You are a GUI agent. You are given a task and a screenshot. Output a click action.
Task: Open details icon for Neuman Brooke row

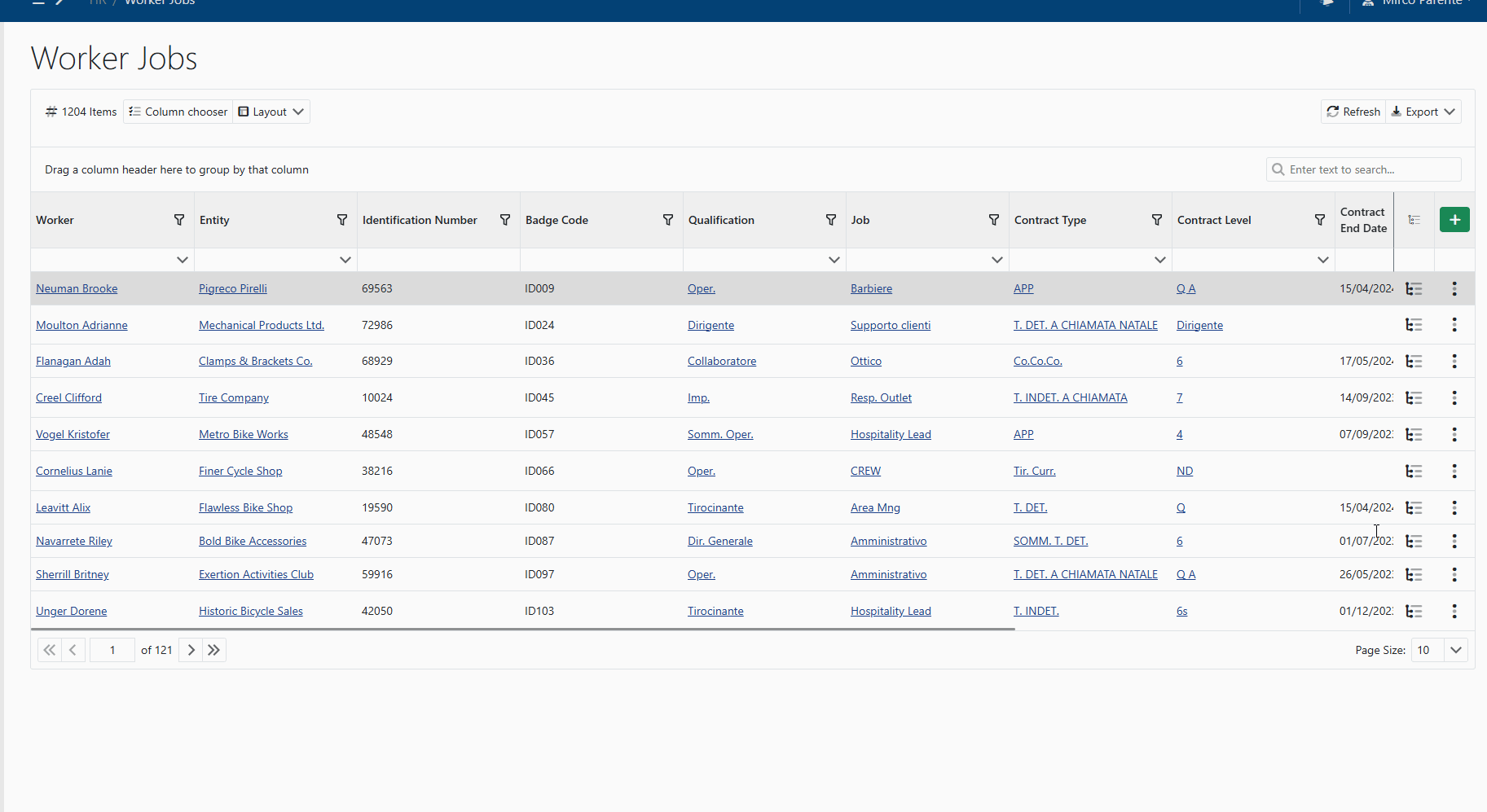pos(1414,289)
